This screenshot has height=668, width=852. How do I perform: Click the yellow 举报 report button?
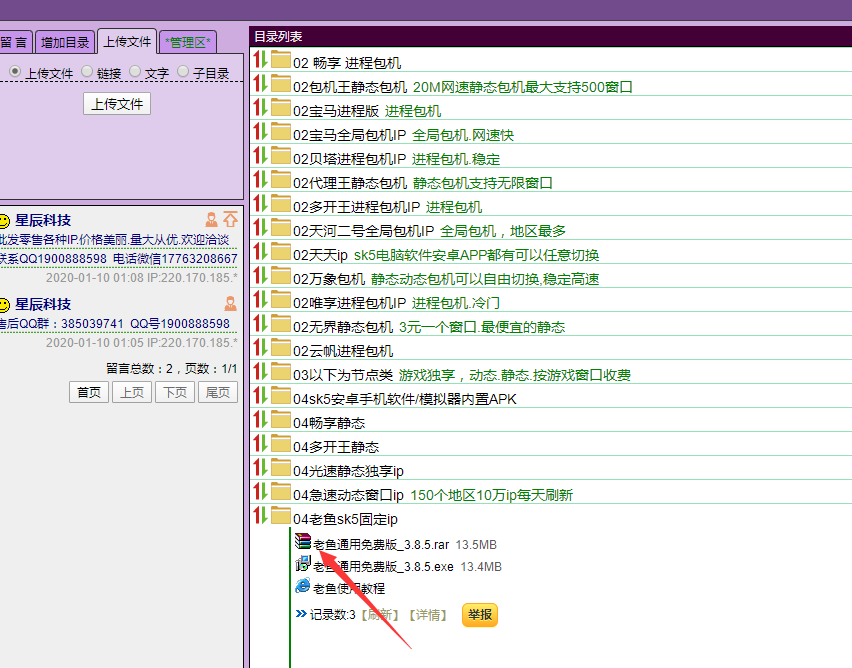(479, 615)
